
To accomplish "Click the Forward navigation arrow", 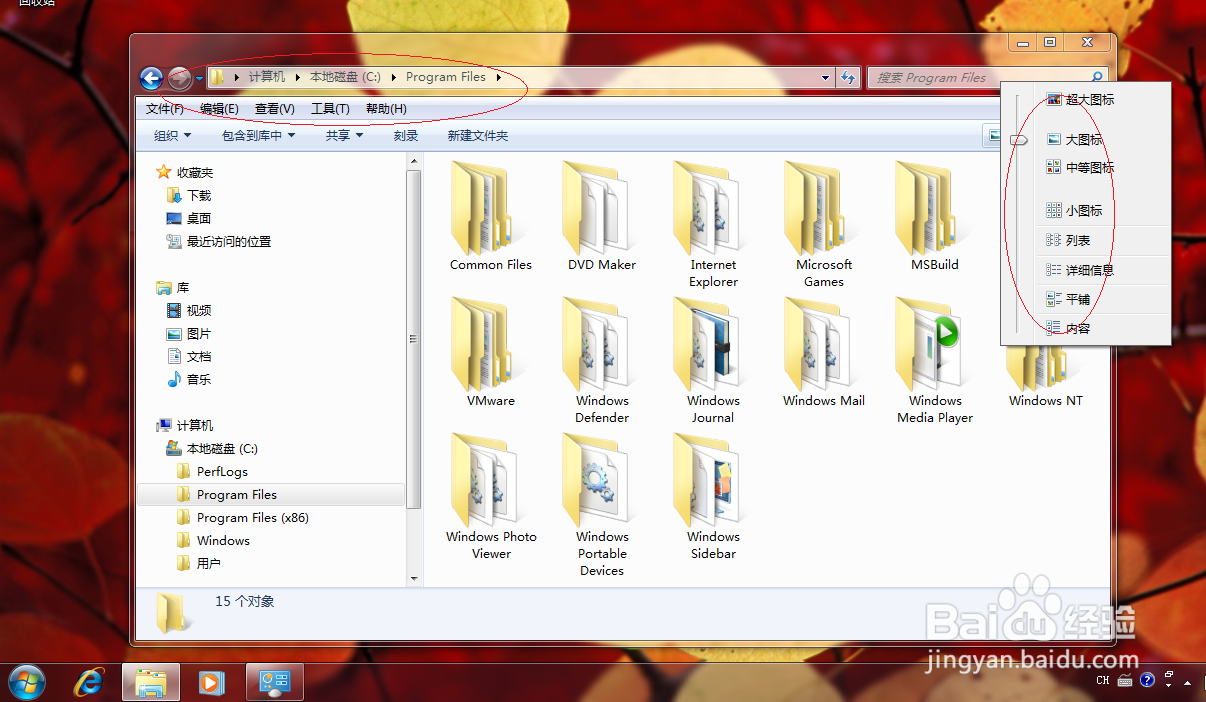I will click(179, 78).
